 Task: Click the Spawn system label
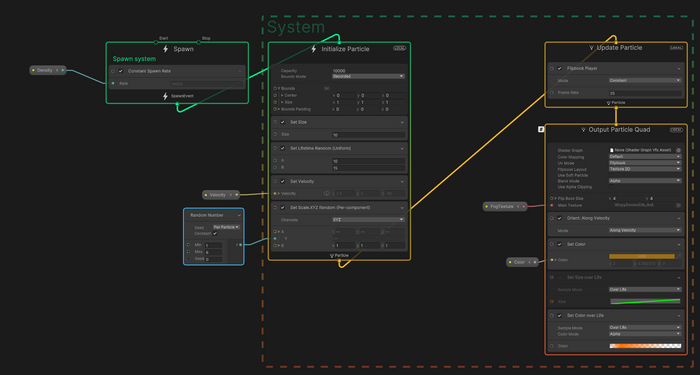134,59
